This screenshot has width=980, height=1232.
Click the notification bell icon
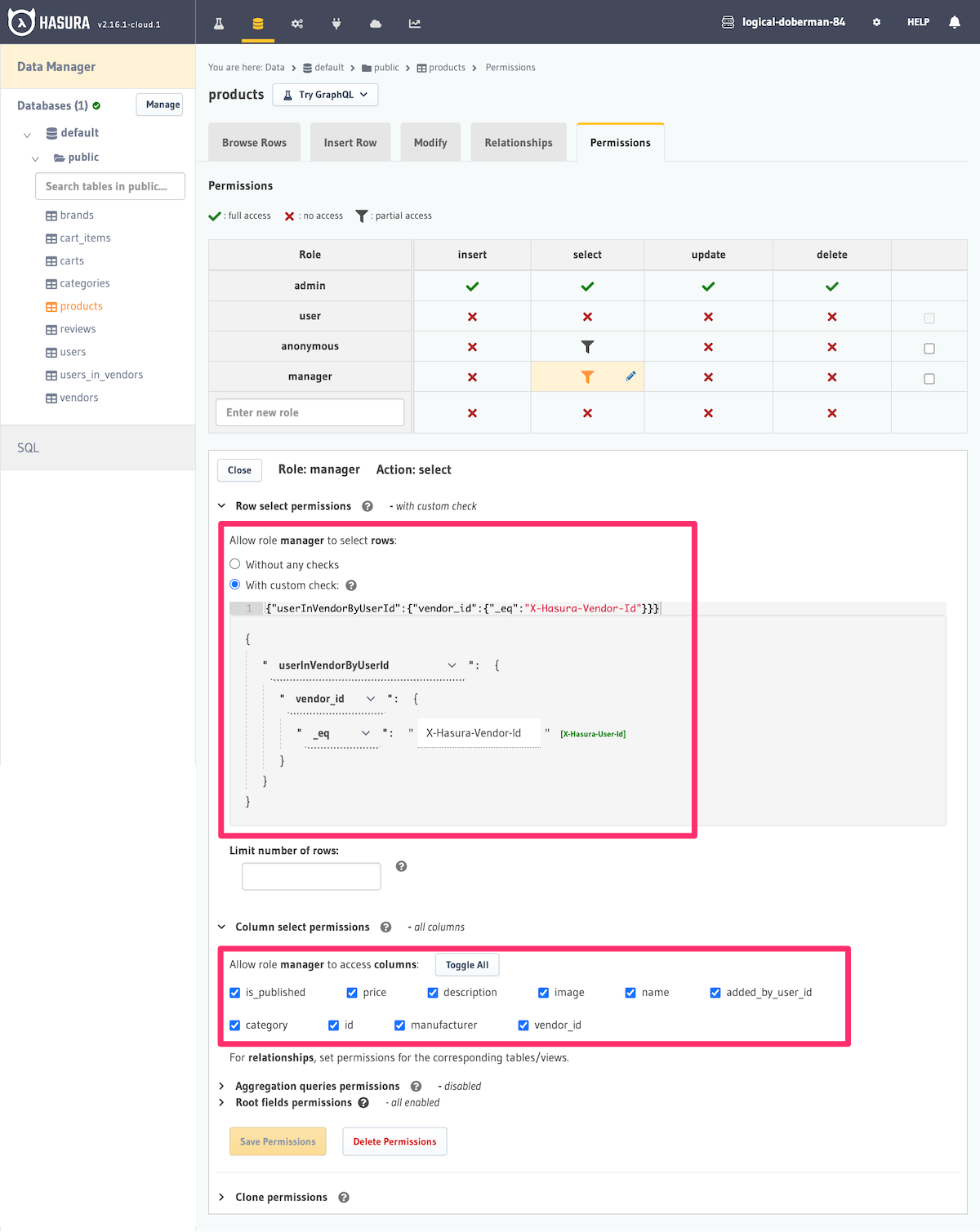(954, 22)
